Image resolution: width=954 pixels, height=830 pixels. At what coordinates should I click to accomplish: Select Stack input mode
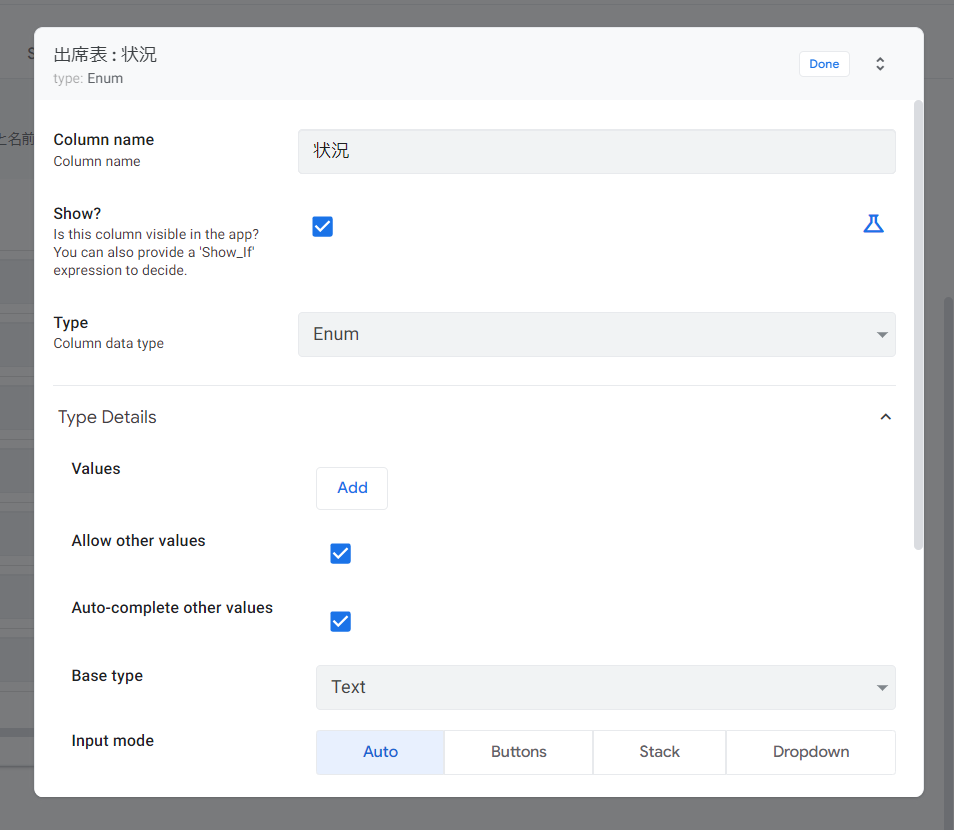[659, 752]
